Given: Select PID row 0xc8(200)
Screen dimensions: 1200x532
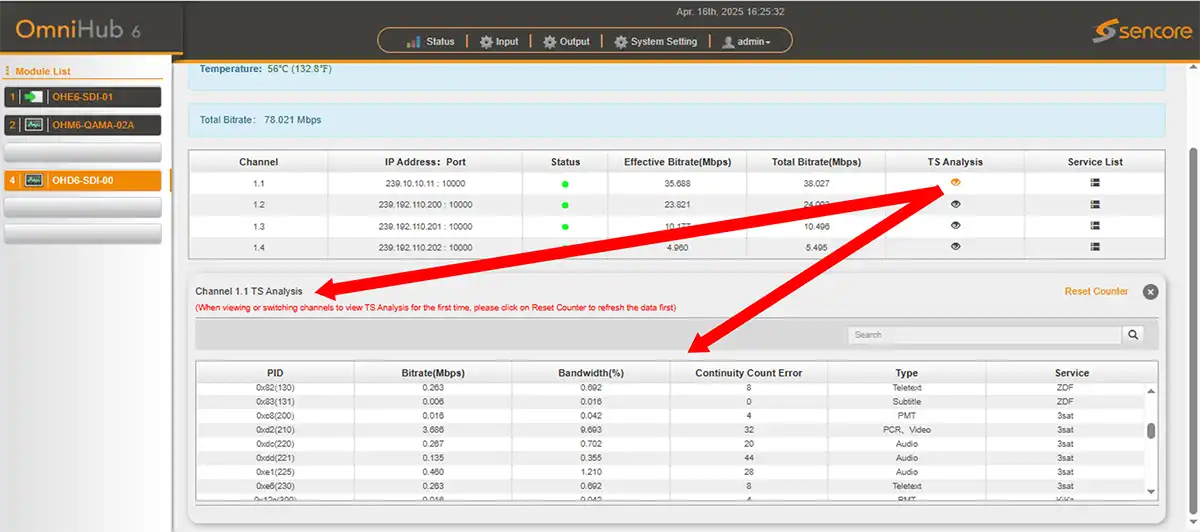Looking at the screenshot, I should [x=671, y=415].
